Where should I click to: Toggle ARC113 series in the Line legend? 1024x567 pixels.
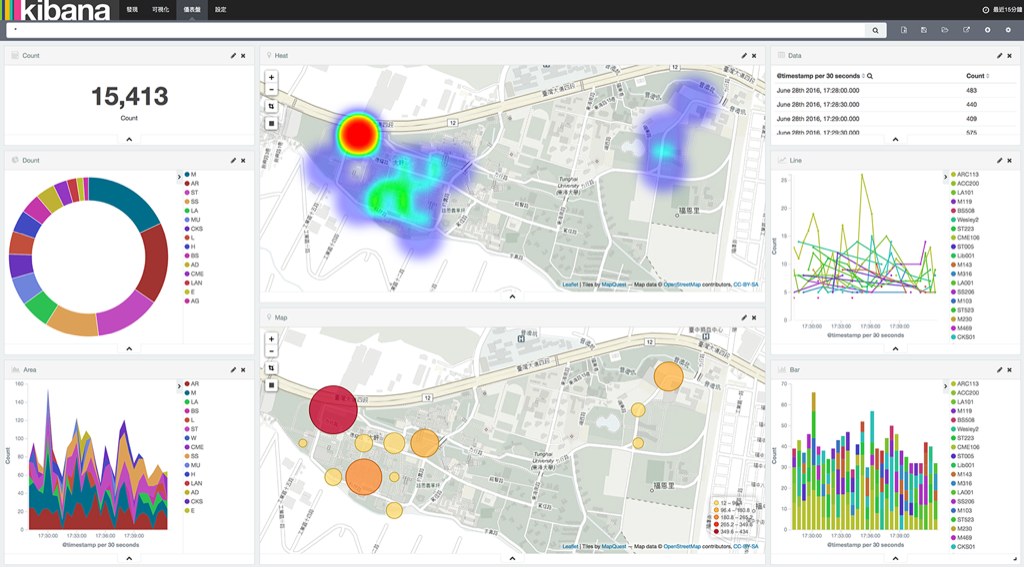tap(967, 175)
